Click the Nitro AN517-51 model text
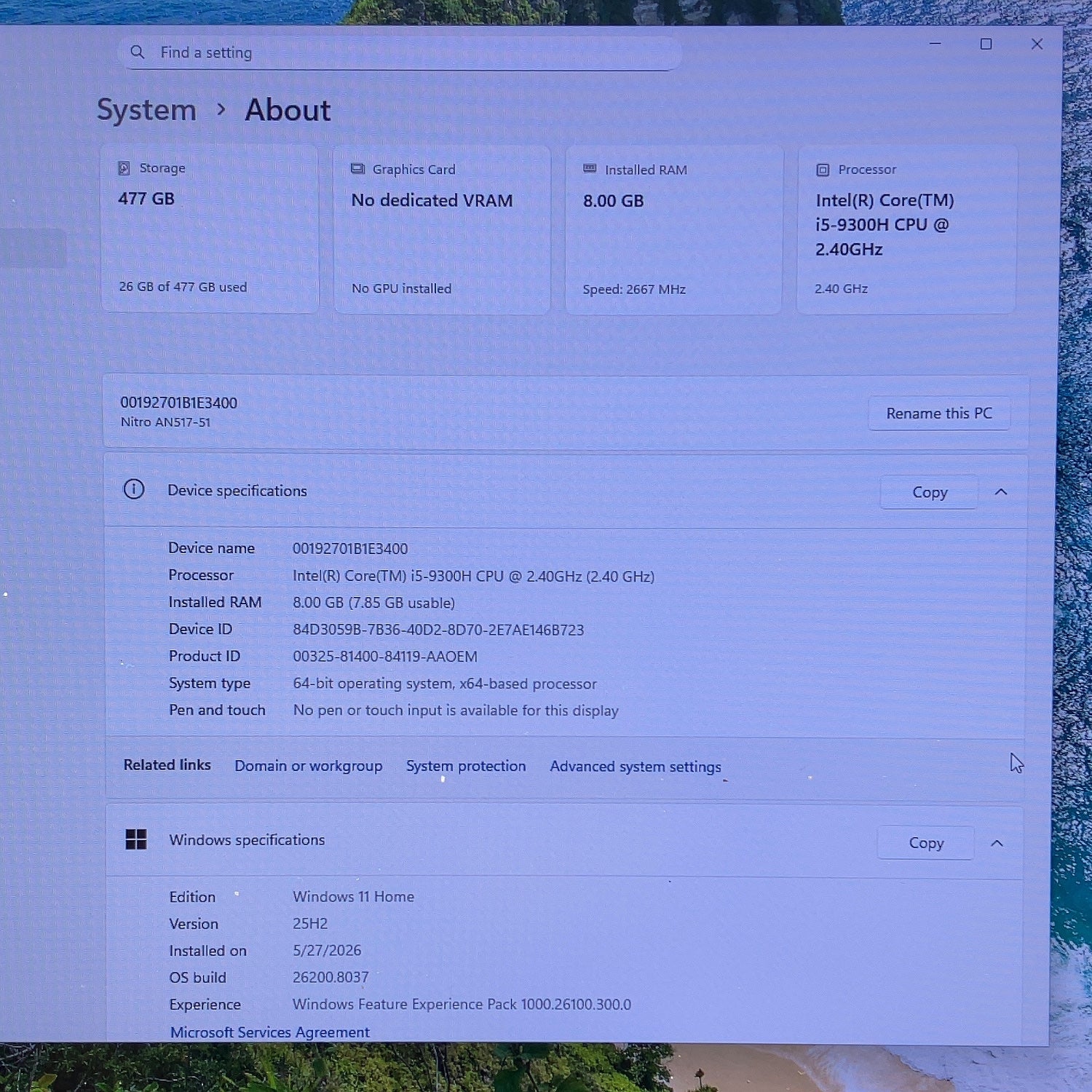 (166, 422)
